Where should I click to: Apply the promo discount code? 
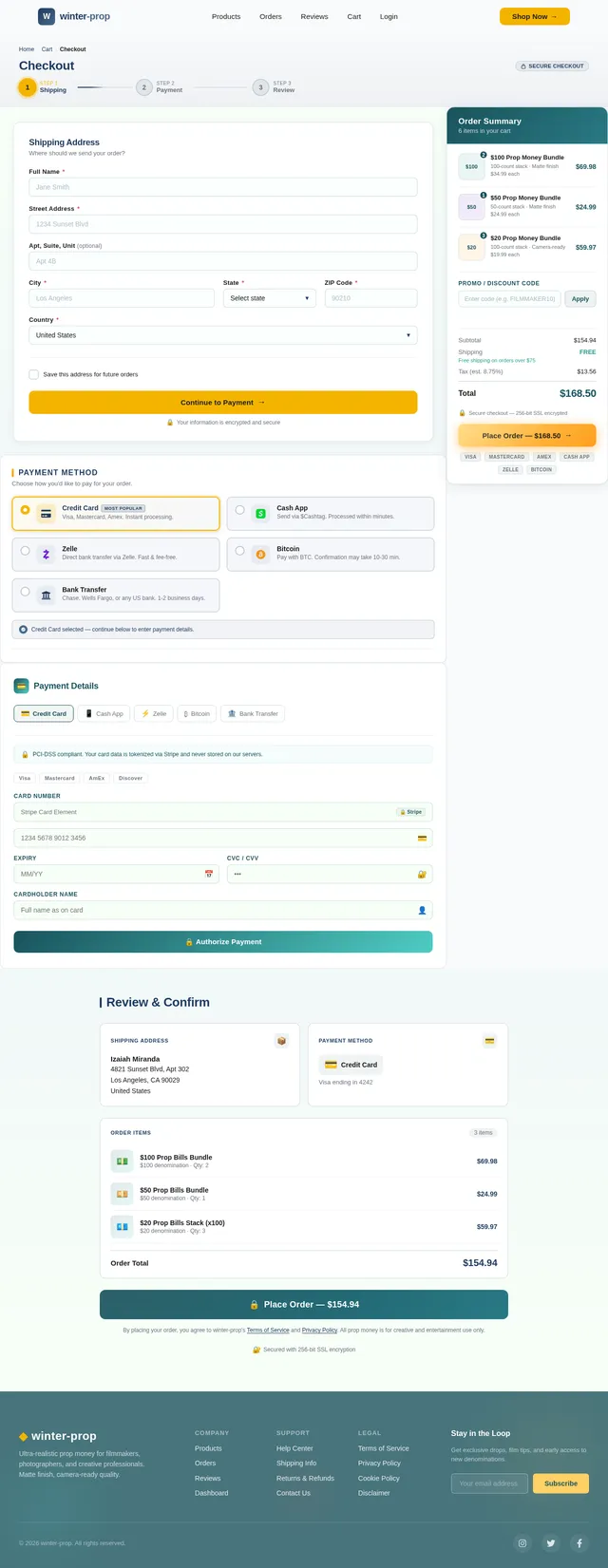580,298
